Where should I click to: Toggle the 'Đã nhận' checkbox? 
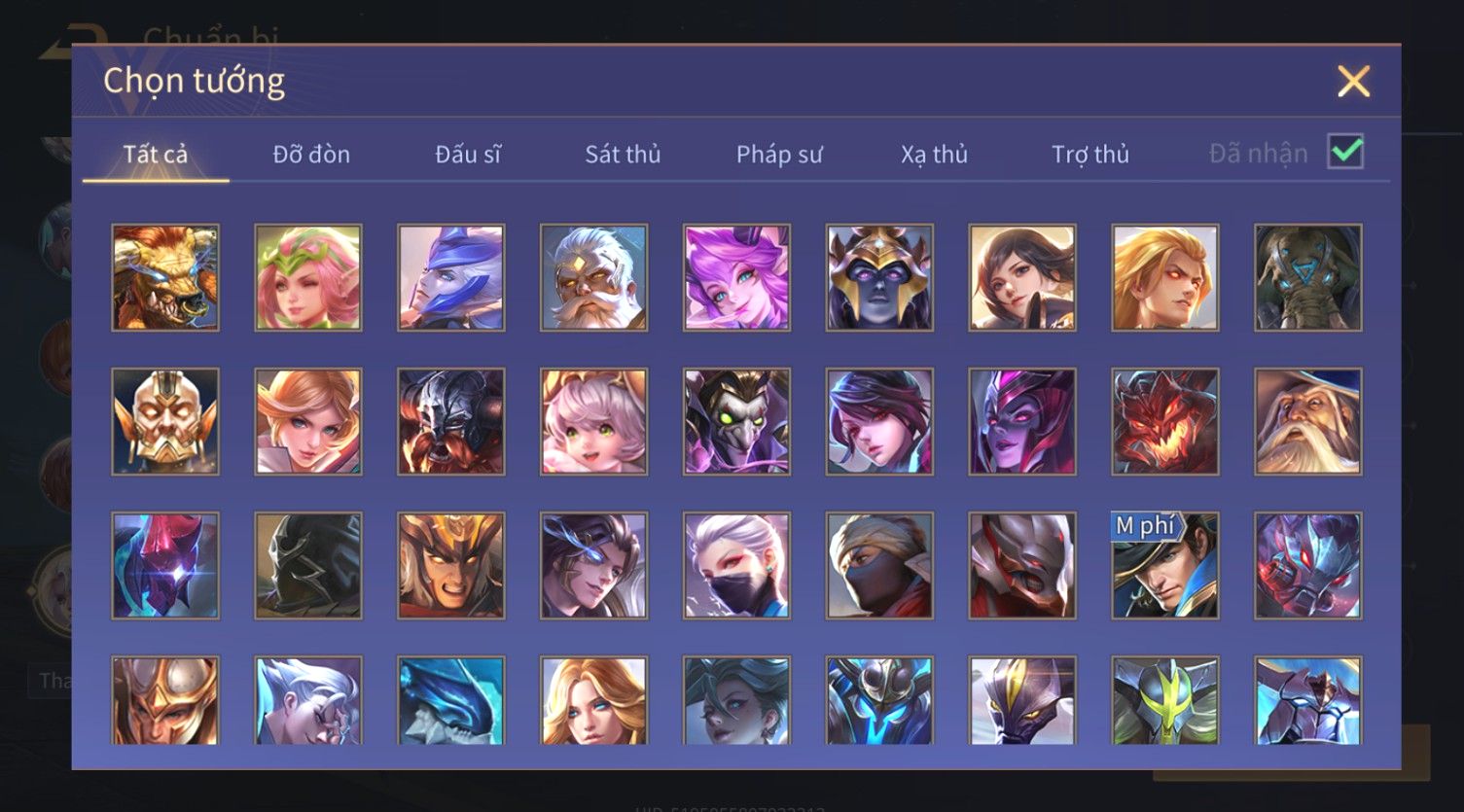point(1345,152)
